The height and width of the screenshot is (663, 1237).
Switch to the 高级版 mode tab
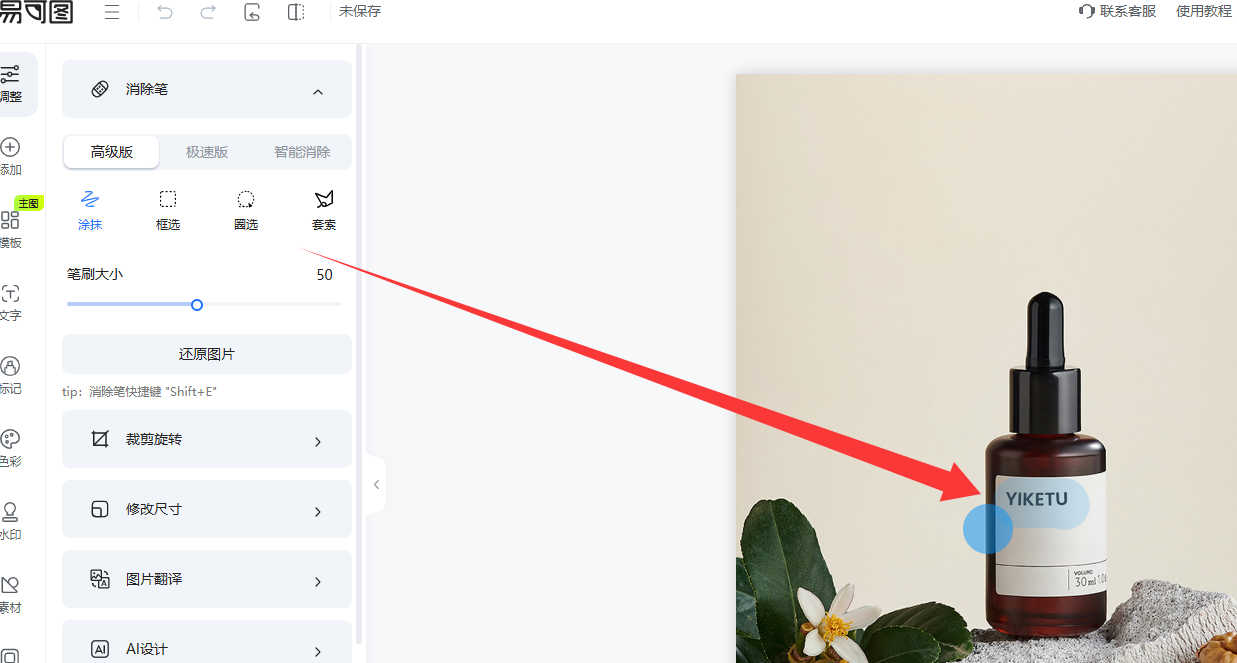(112, 152)
